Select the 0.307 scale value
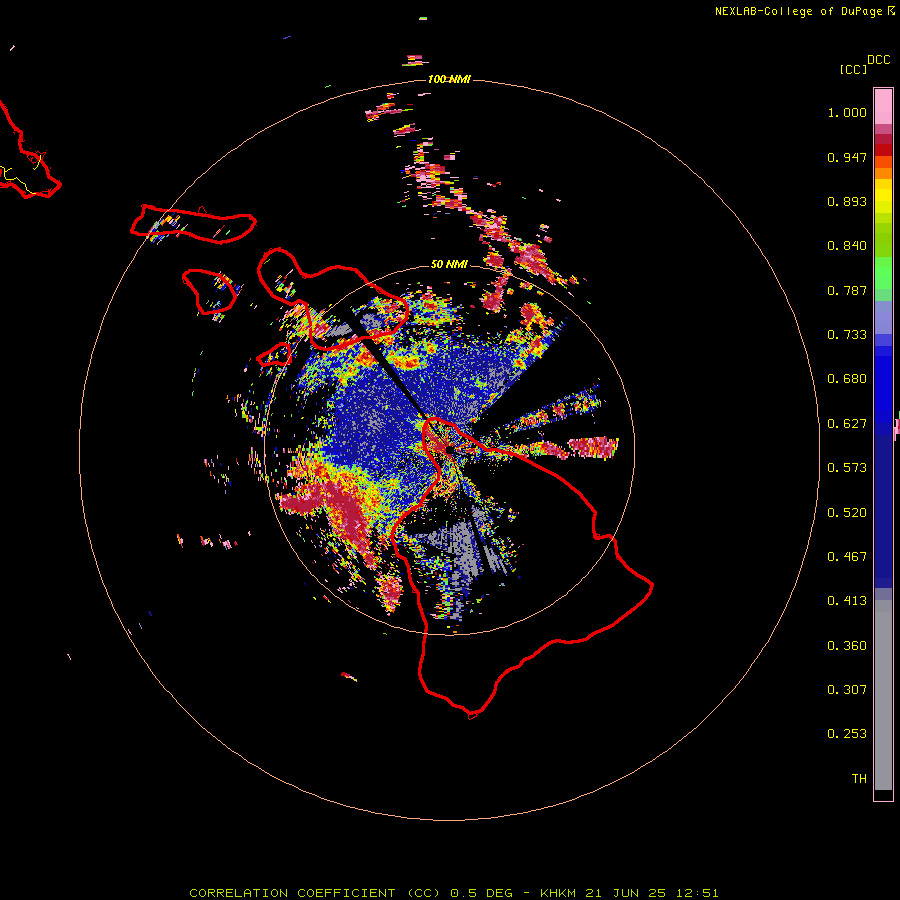The width and height of the screenshot is (900, 900). click(x=847, y=690)
